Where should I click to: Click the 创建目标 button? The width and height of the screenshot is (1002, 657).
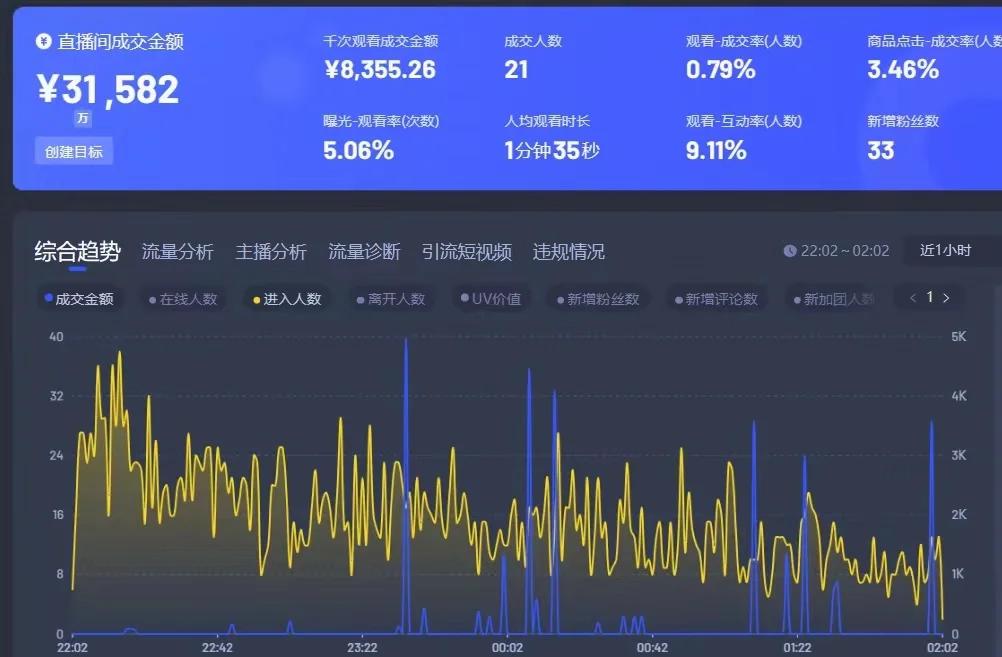[73, 151]
